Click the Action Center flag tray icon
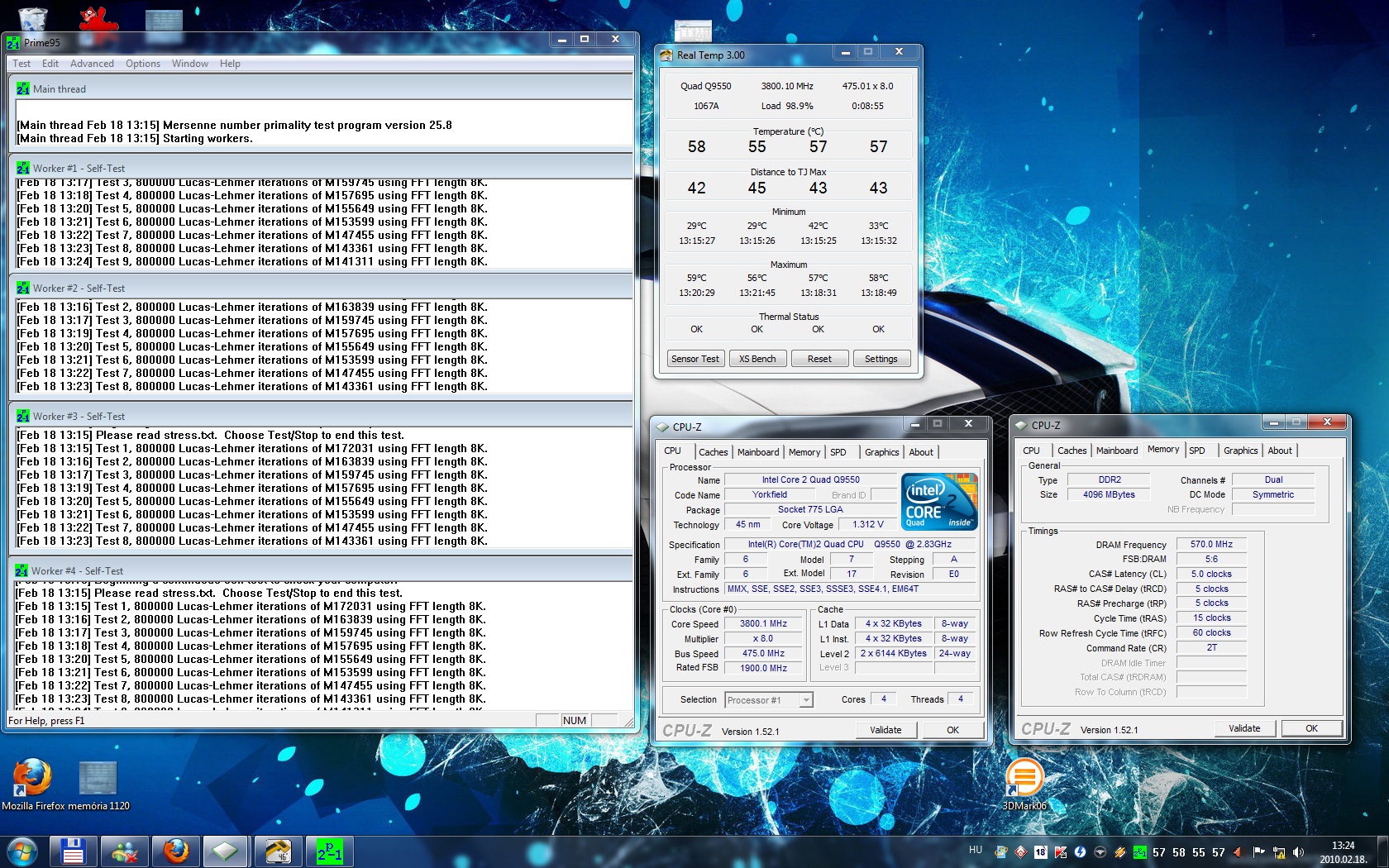1389x868 pixels. coord(1259,852)
